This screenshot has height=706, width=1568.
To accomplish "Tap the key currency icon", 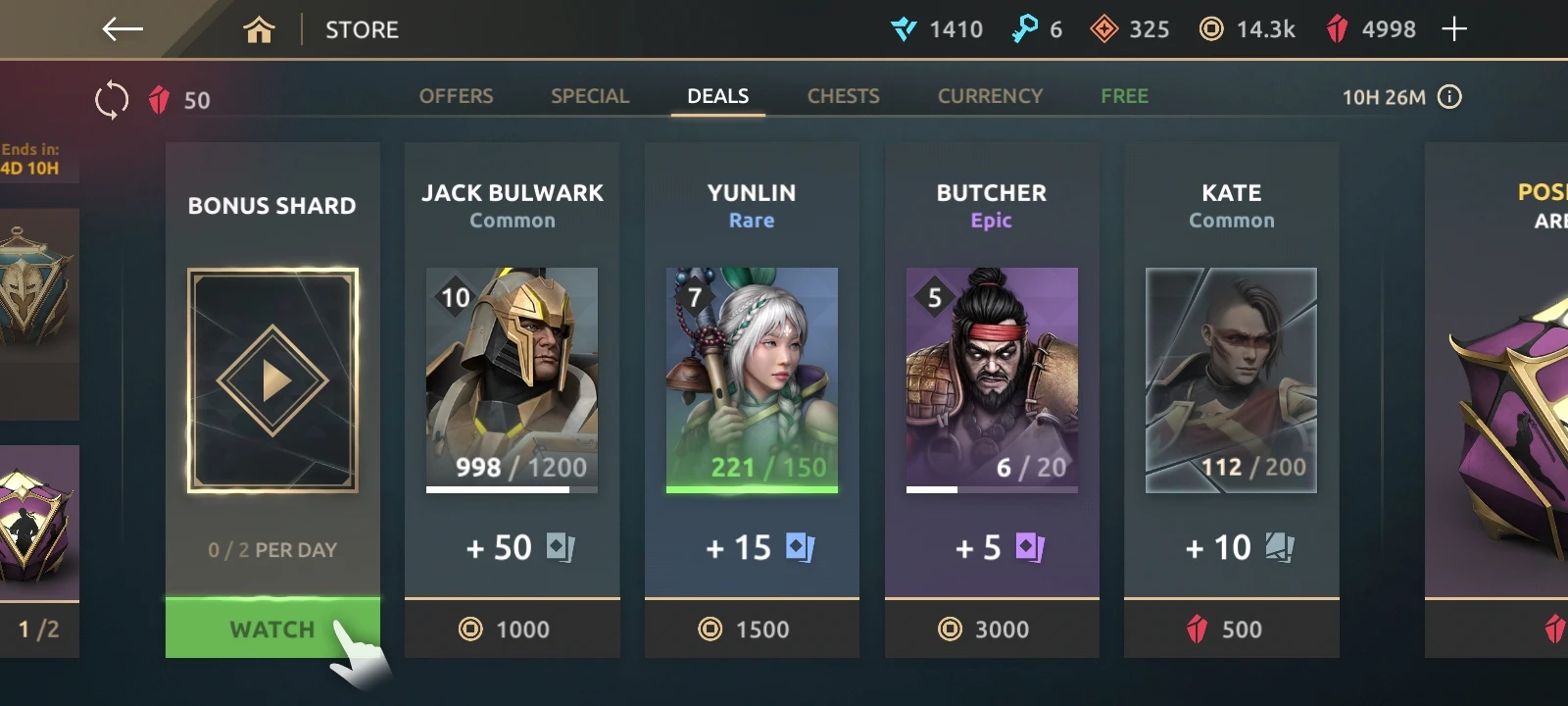I will [1025, 28].
